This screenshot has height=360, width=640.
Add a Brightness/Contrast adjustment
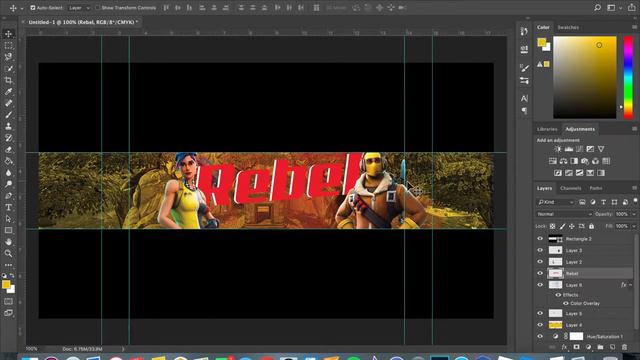pos(558,149)
